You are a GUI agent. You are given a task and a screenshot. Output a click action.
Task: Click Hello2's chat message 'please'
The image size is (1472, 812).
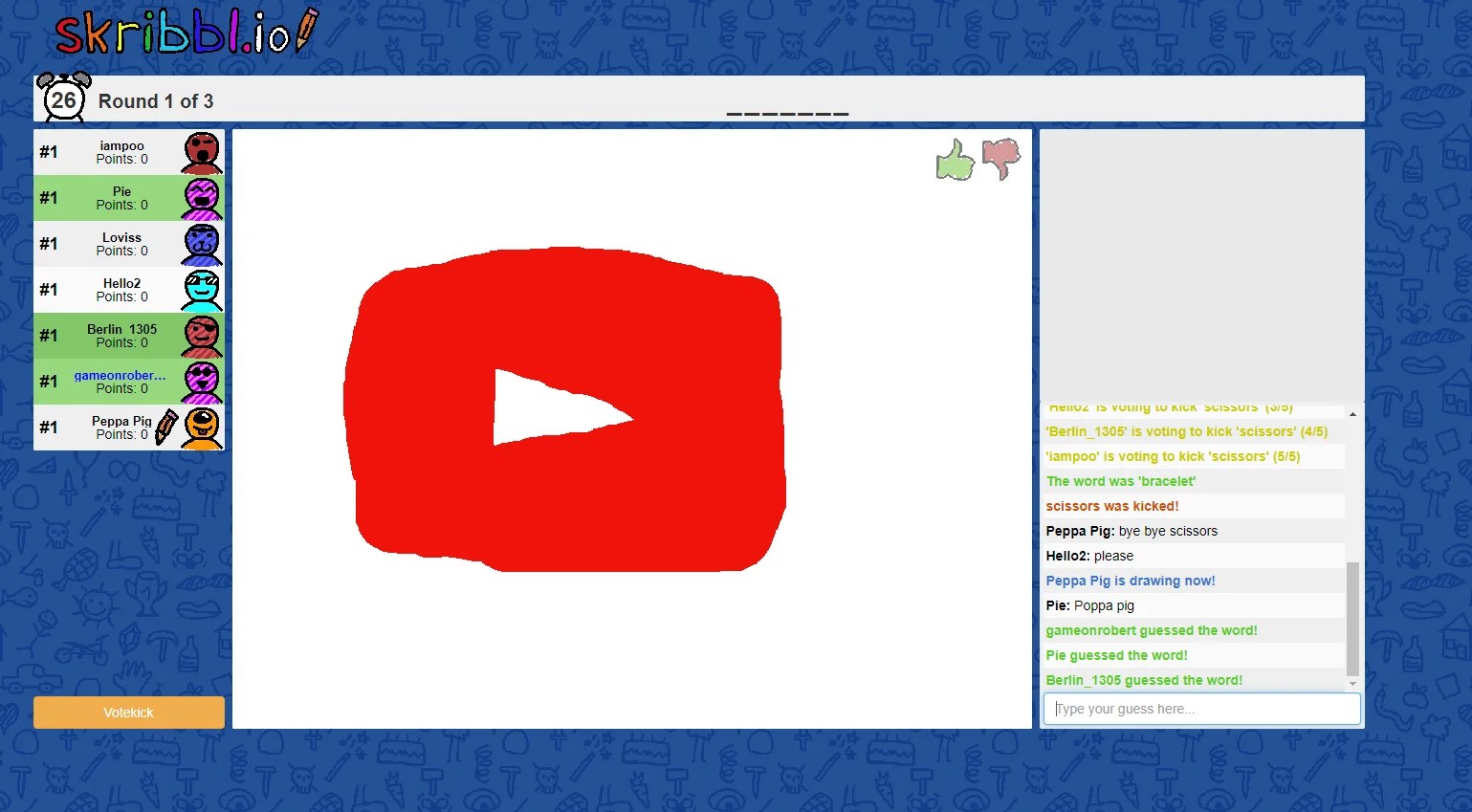click(x=1113, y=556)
